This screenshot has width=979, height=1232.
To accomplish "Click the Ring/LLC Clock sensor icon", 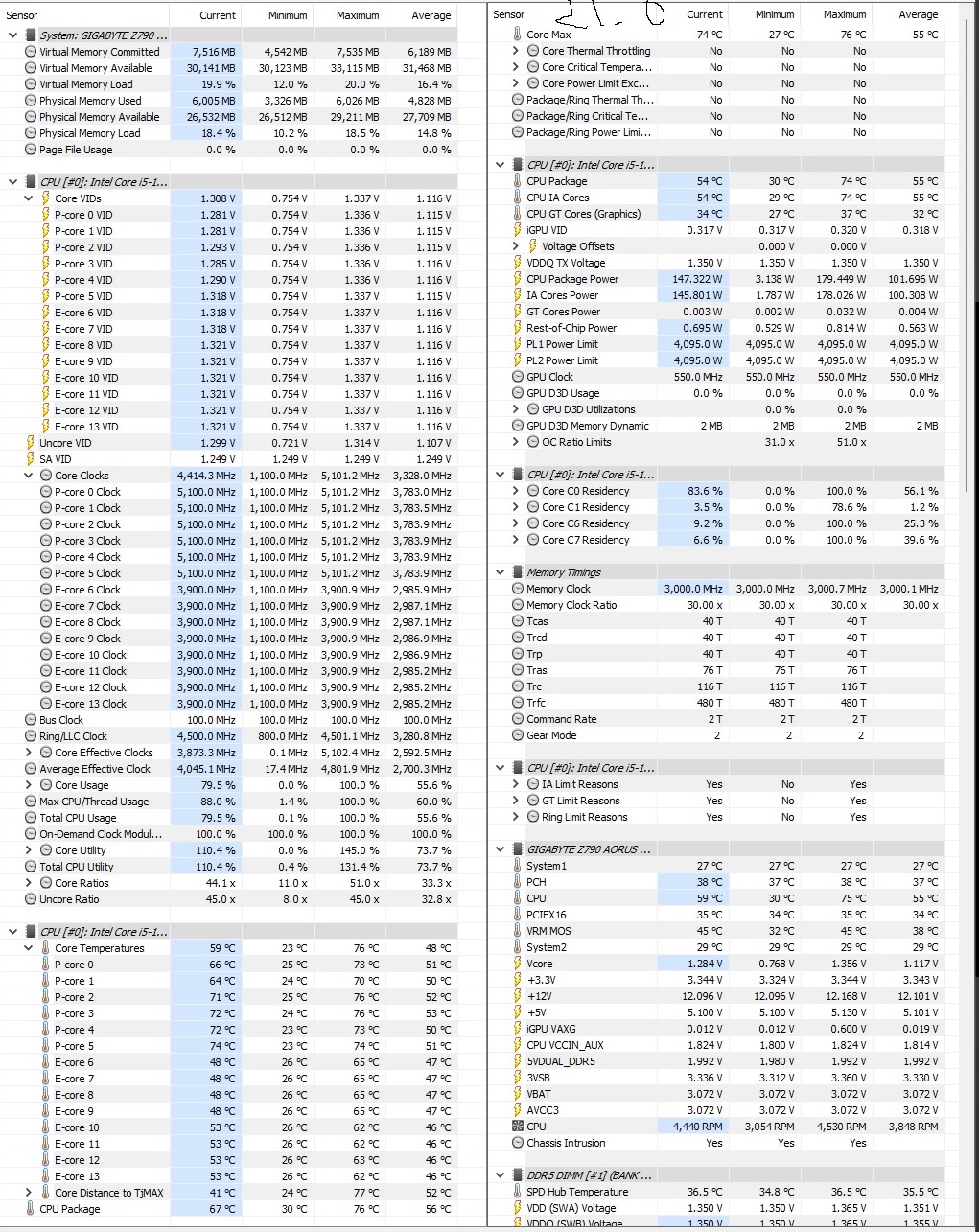I will [x=31, y=736].
